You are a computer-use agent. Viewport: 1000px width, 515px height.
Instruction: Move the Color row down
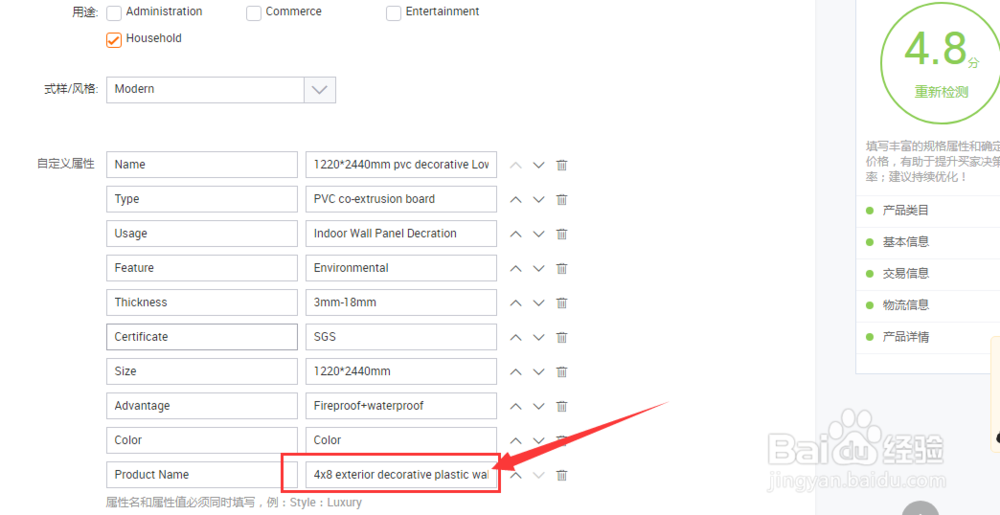[x=539, y=441]
